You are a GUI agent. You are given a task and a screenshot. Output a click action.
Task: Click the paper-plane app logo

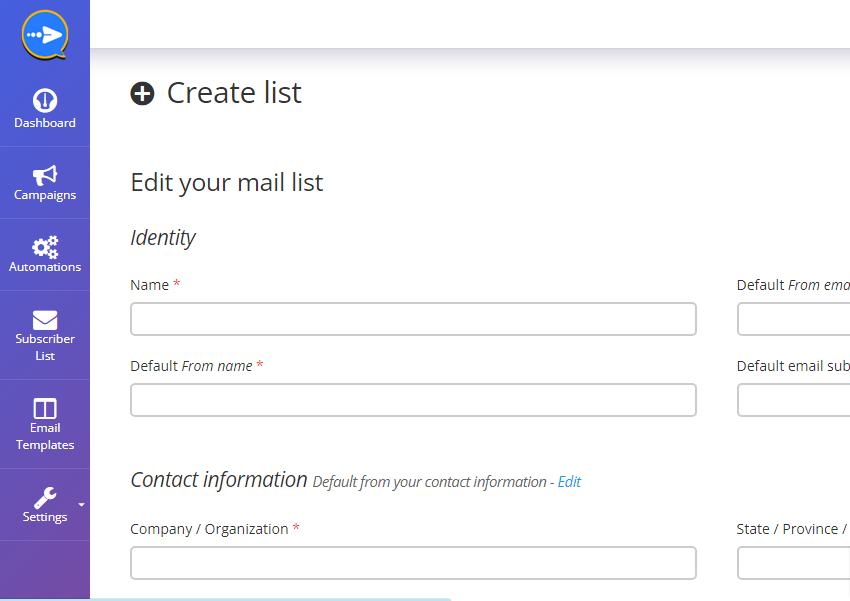45,35
